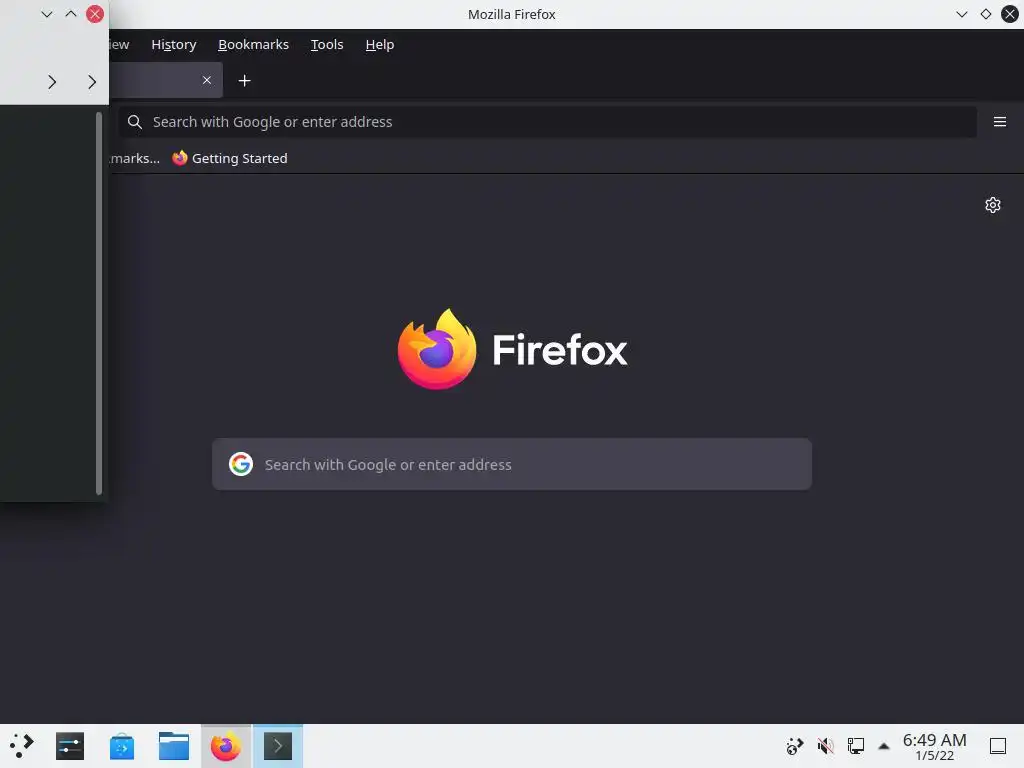The height and width of the screenshot is (768, 1024).
Task: Focus the center page search field
Action: [512, 464]
